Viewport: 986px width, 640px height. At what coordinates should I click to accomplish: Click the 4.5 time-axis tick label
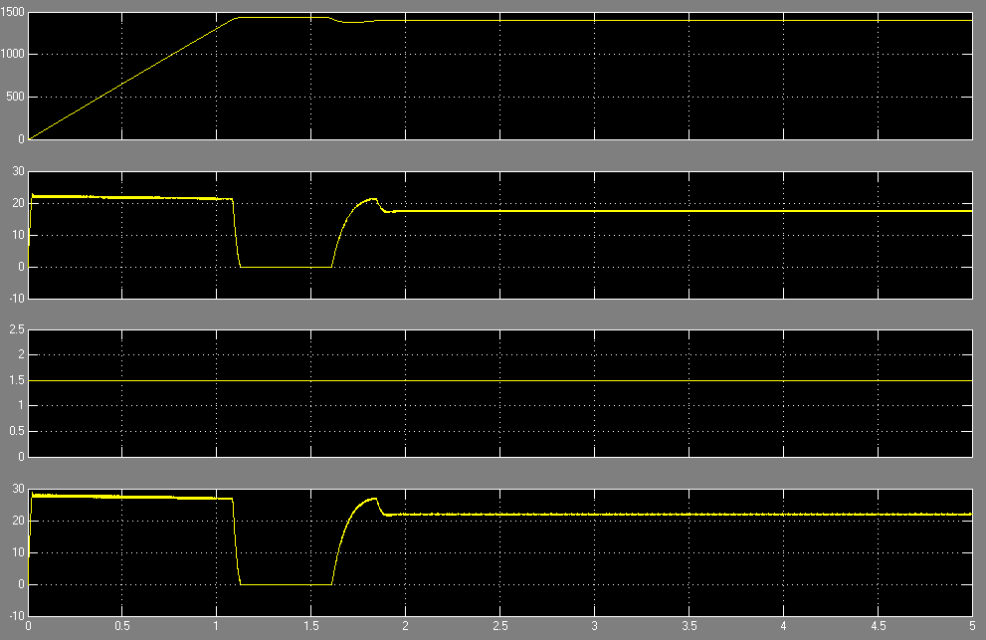point(878,626)
